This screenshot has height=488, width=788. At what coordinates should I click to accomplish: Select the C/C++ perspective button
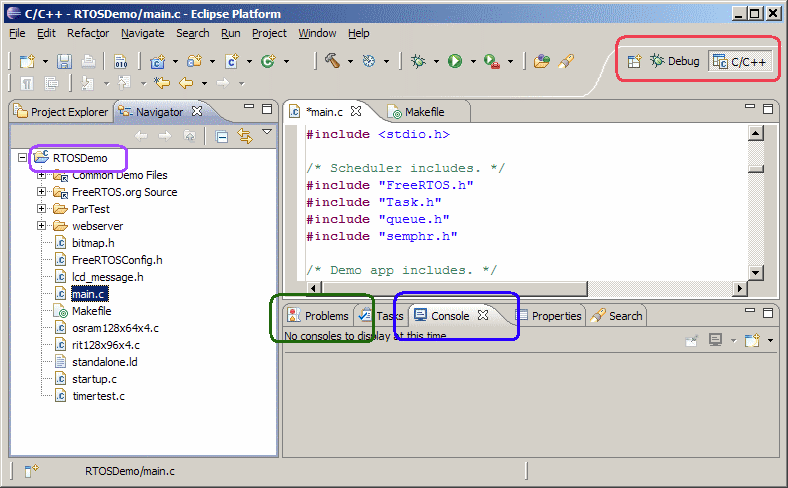(x=740, y=61)
